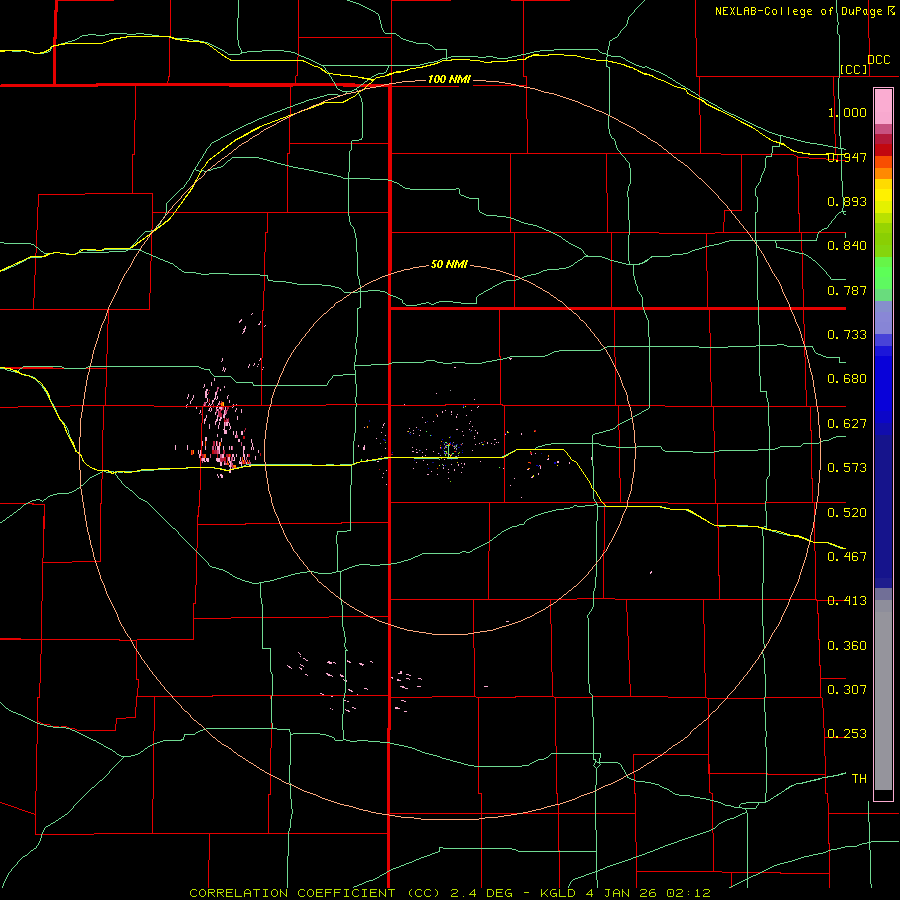Image resolution: width=900 pixels, height=900 pixels.
Task: Select the 0.733 scale value
Action: pos(847,335)
